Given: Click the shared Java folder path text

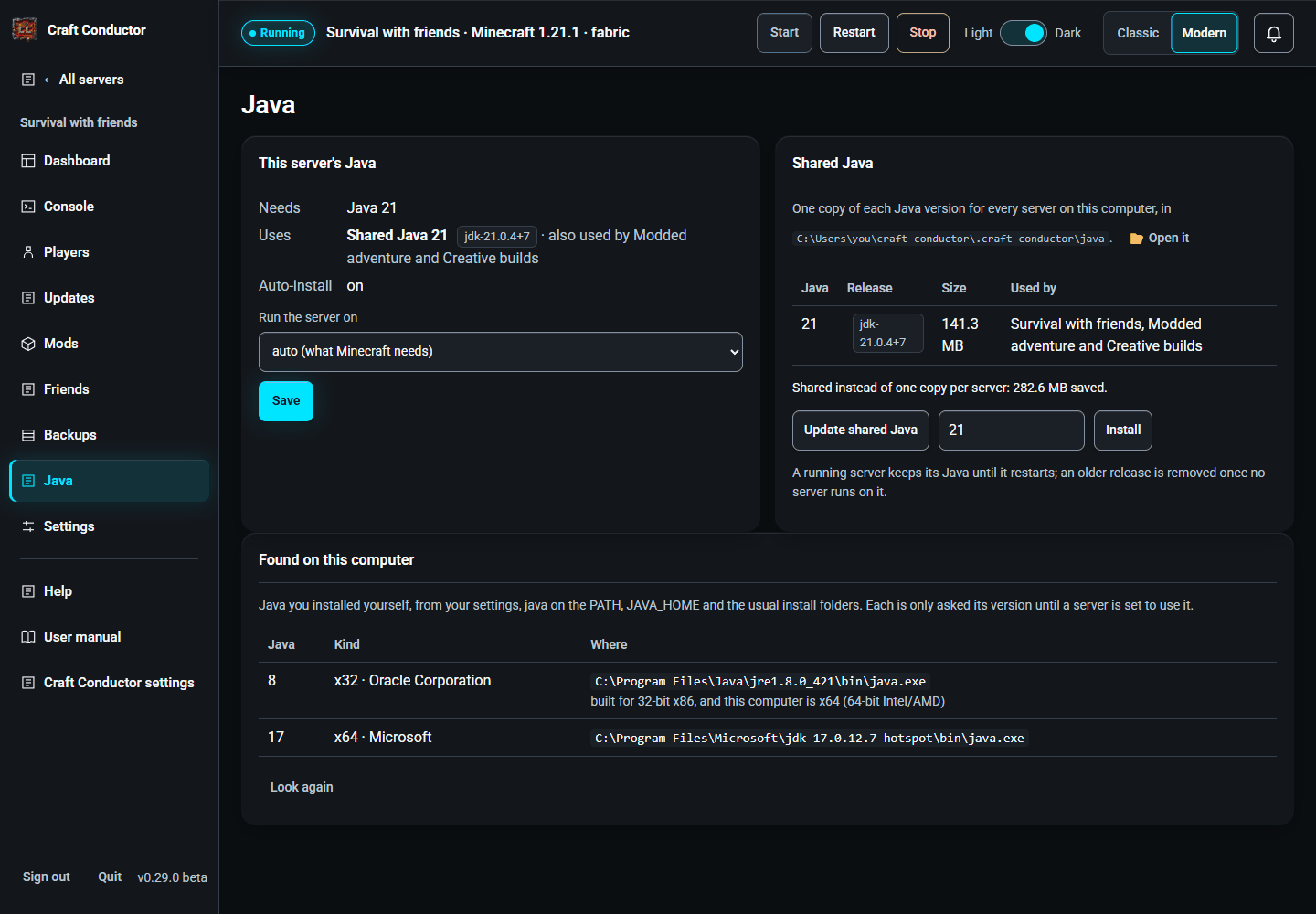Looking at the screenshot, I should tap(950, 239).
